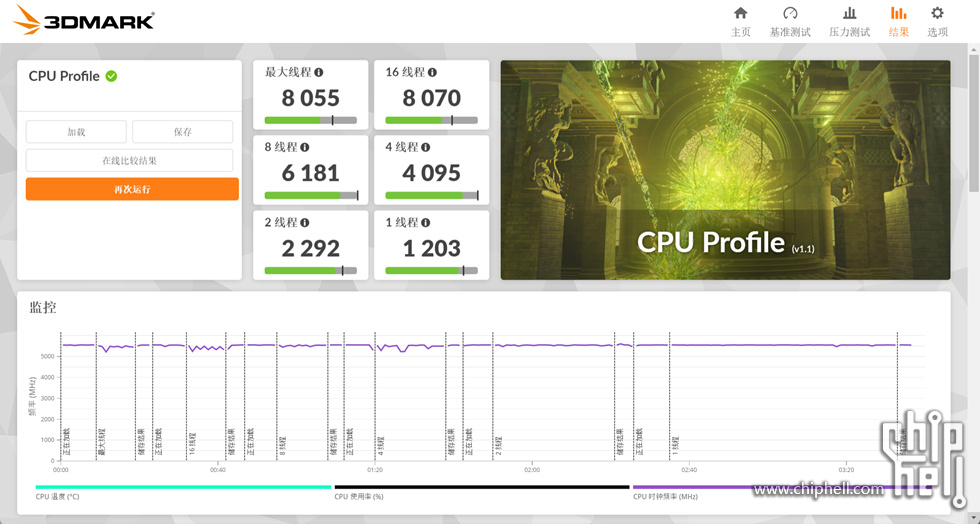Click the max threads score bar

click(311, 120)
